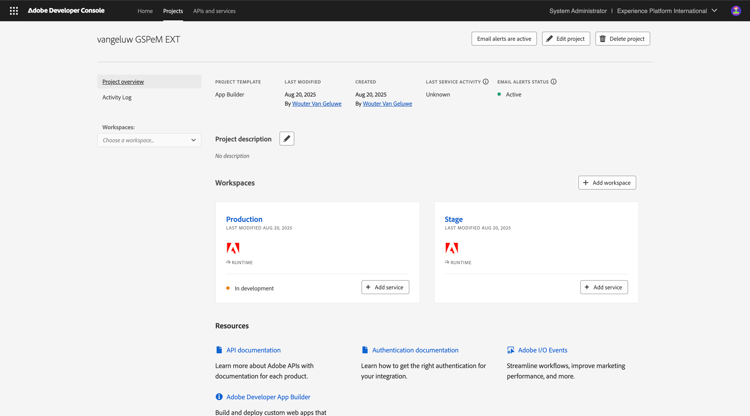Click the Adobe Developer App Builder info icon

tap(219, 397)
